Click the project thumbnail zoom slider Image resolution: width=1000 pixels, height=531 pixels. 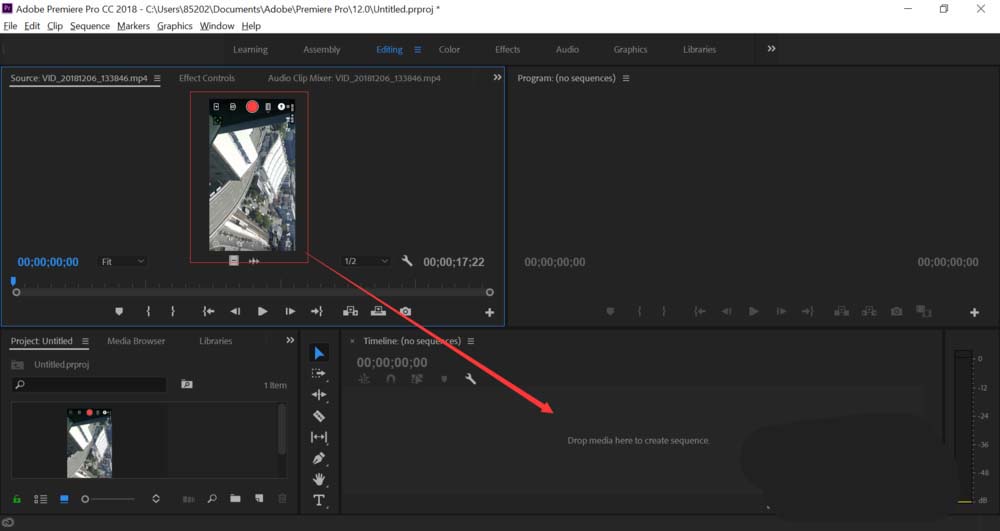(108, 498)
